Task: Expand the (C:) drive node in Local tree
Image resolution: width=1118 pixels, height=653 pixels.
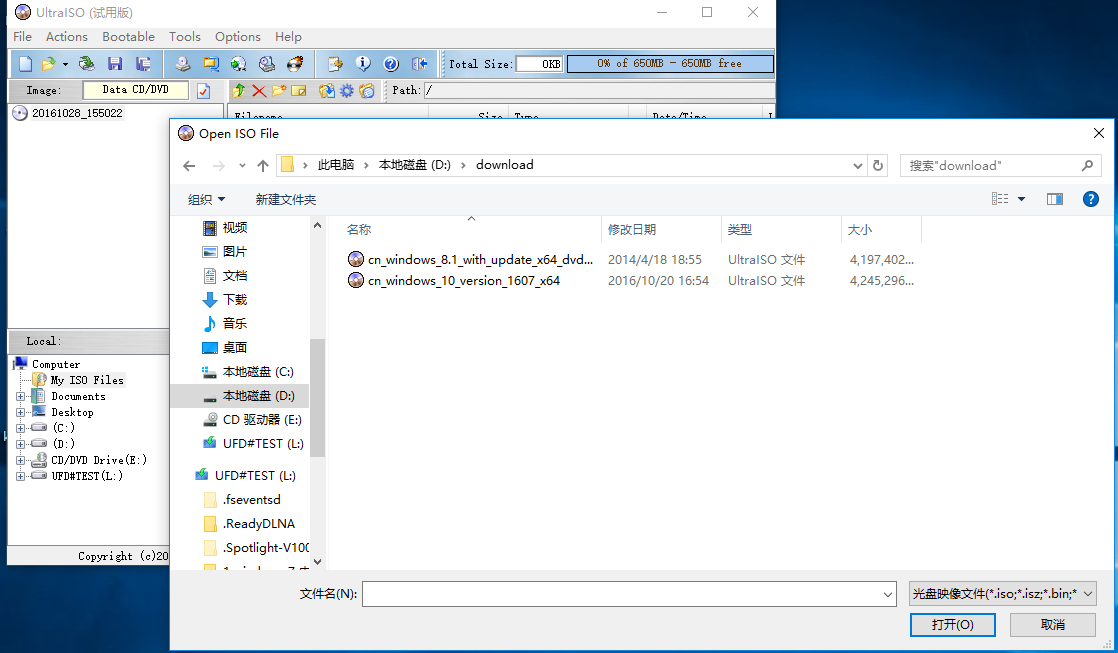Action: (20, 428)
